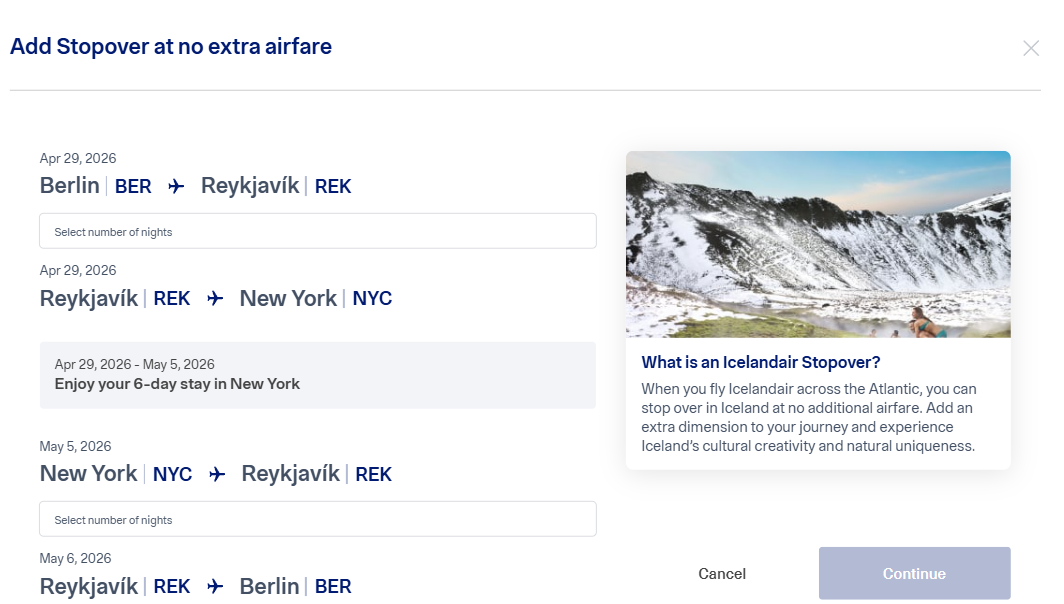Click the Berlin destination on final leg
The image size is (1064, 604).
pos(269,586)
